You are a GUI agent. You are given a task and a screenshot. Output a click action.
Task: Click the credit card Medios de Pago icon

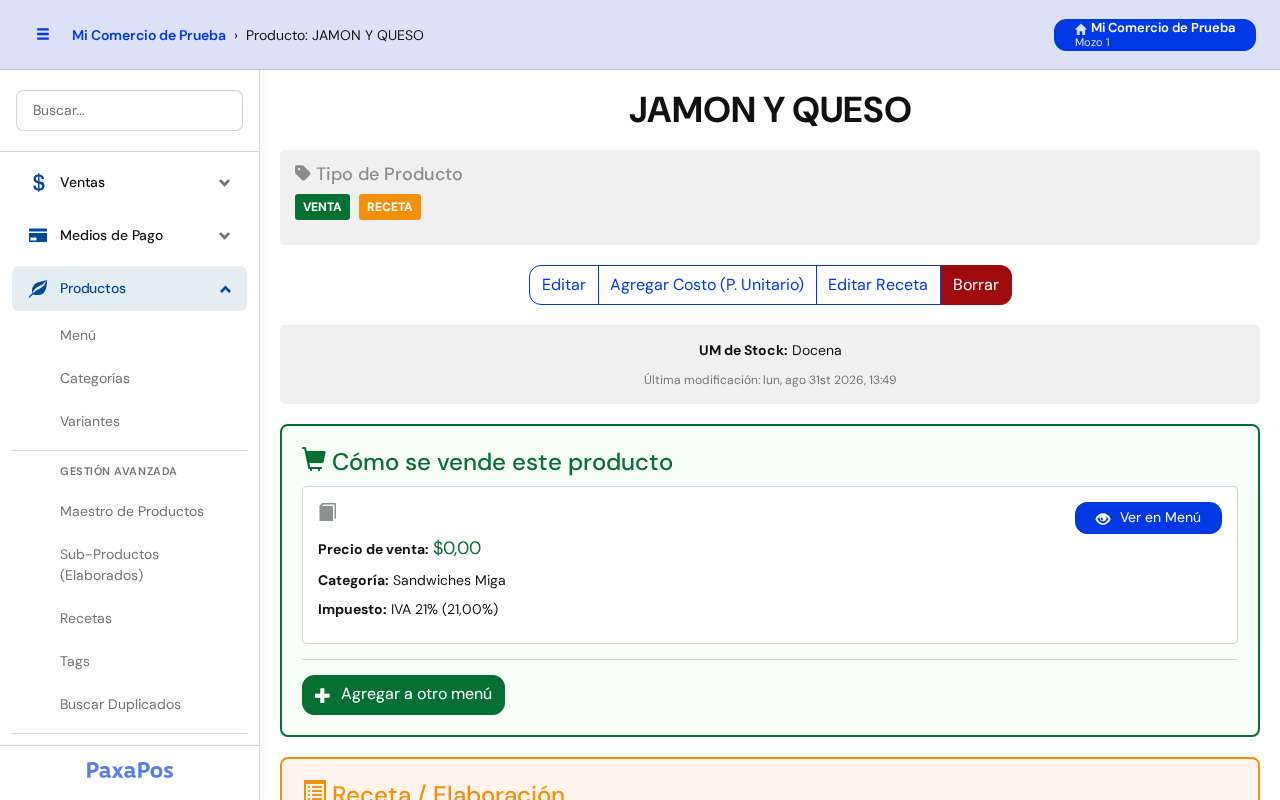[38, 235]
